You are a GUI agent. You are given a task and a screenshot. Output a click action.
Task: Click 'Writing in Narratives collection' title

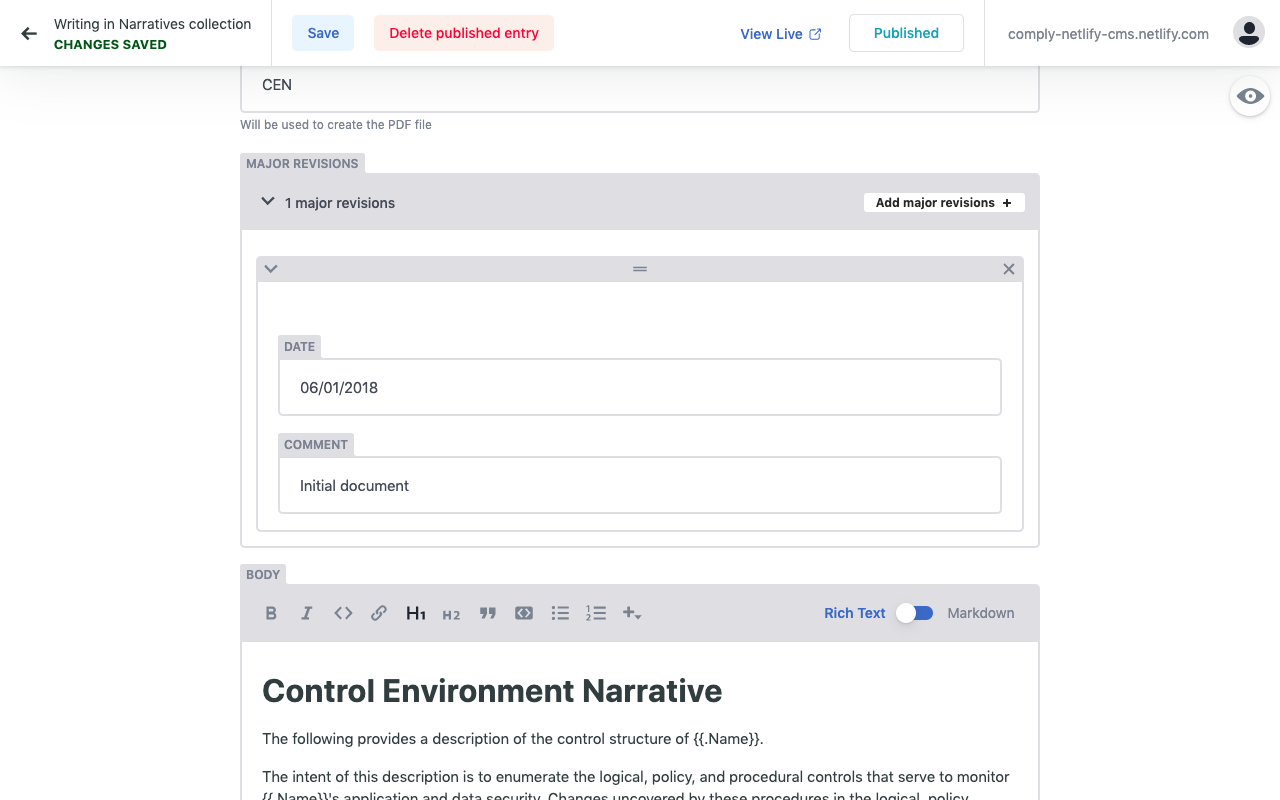pyautogui.click(x=153, y=24)
